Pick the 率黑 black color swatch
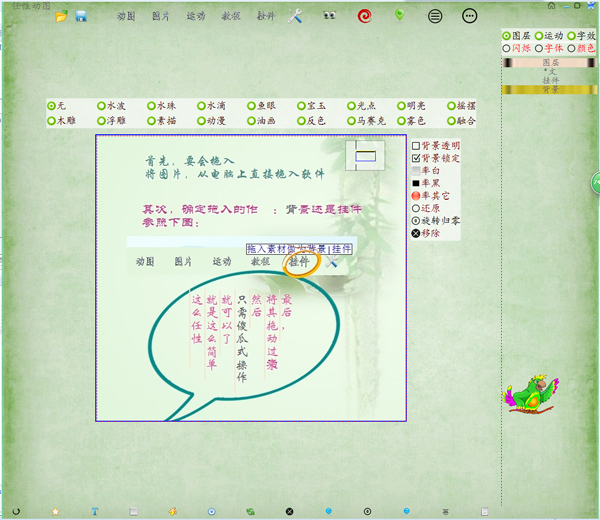This screenshot has width=600, height=520. 416,183
